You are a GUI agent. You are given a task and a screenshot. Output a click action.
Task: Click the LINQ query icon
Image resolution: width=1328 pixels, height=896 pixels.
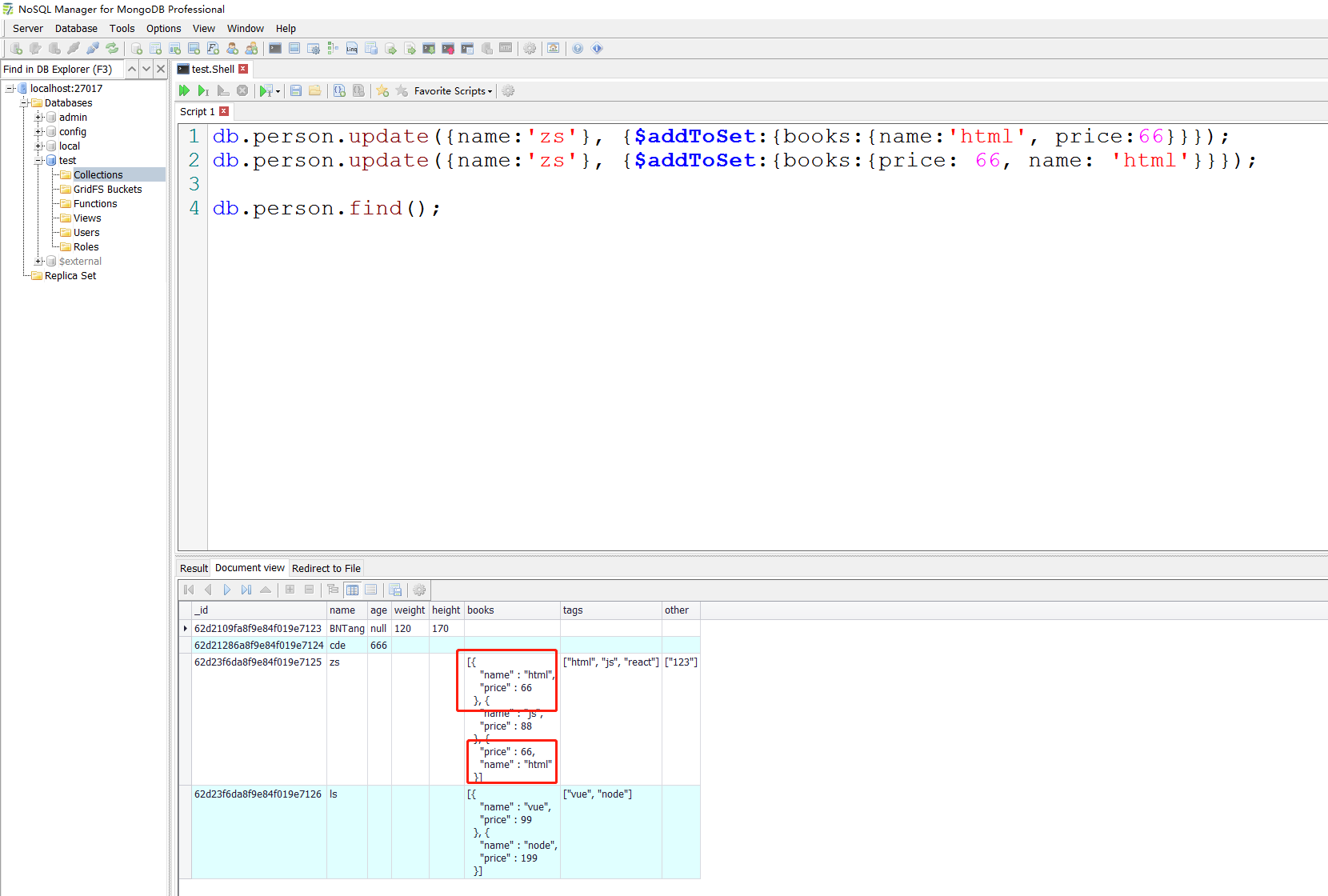352,49
